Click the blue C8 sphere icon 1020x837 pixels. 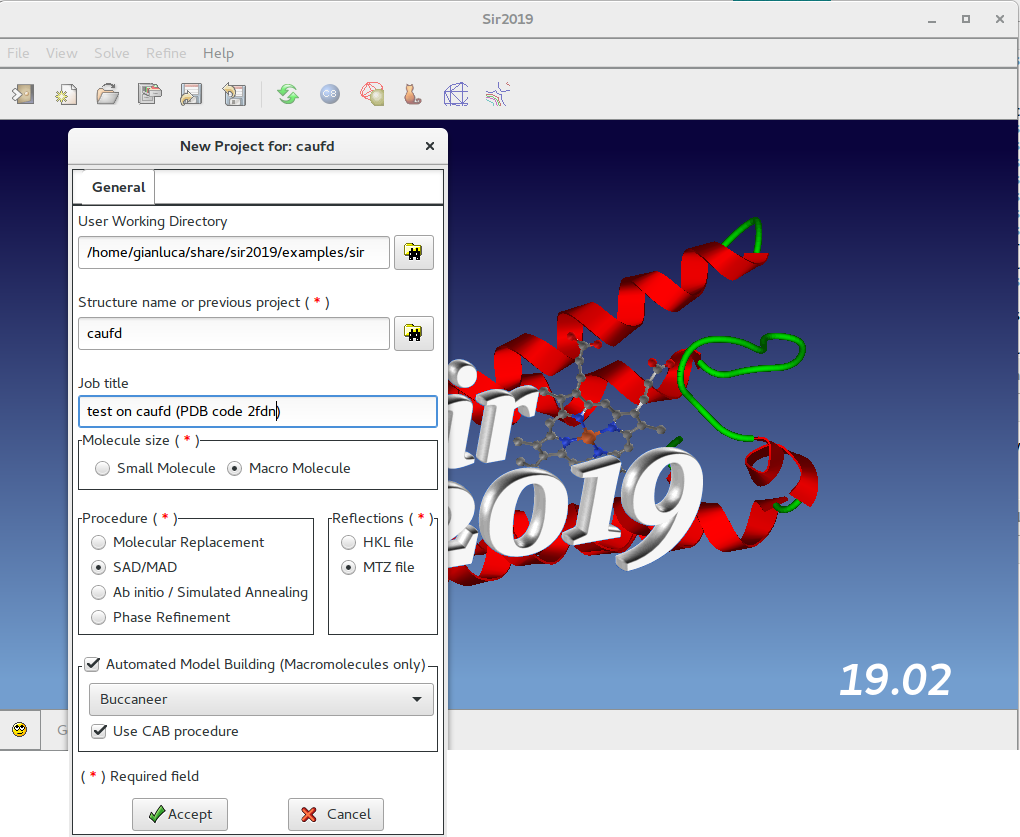(x=330, y=94)
